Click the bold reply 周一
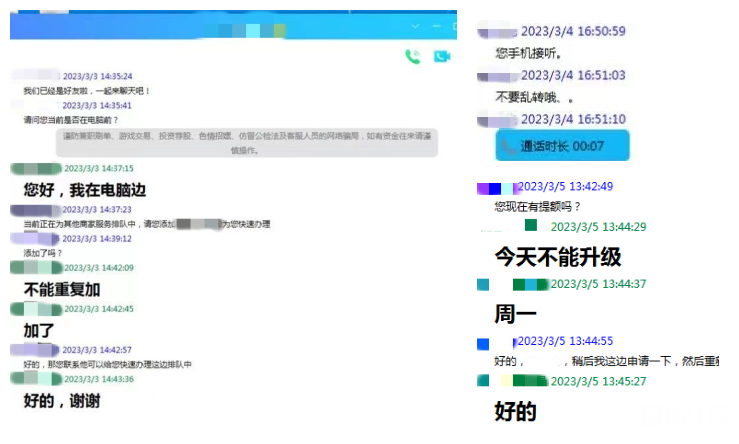Viewport: 739px width, 444px height. point(516,314)
